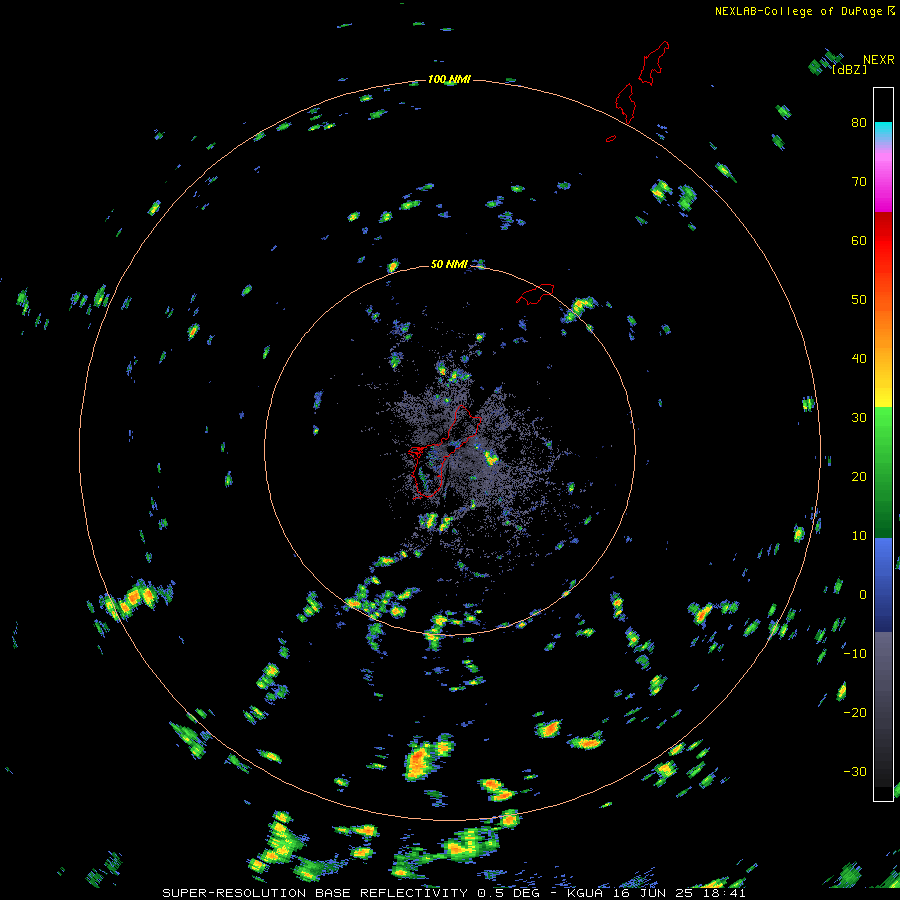Click the -10 value on the dBZ scale
Screen dimensions: 900x900
pyautogui.click(x=855, y=654)
